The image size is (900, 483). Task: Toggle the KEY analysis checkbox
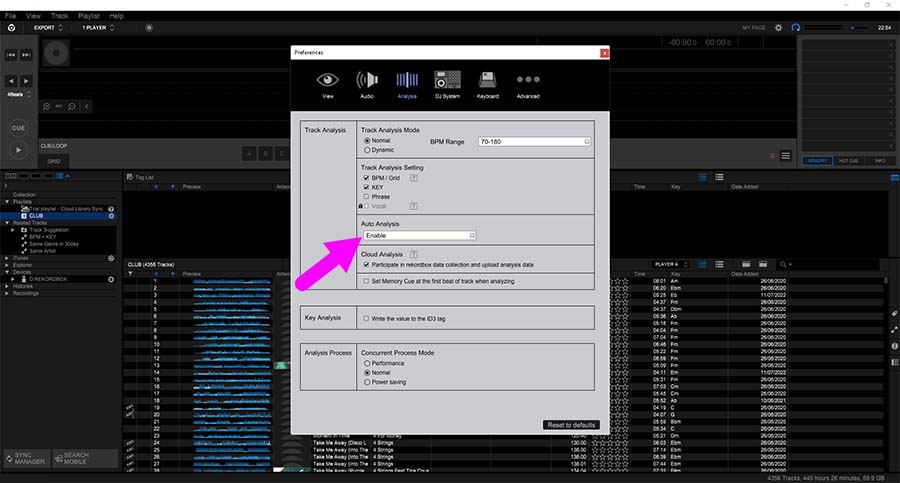tap(366, 187)
